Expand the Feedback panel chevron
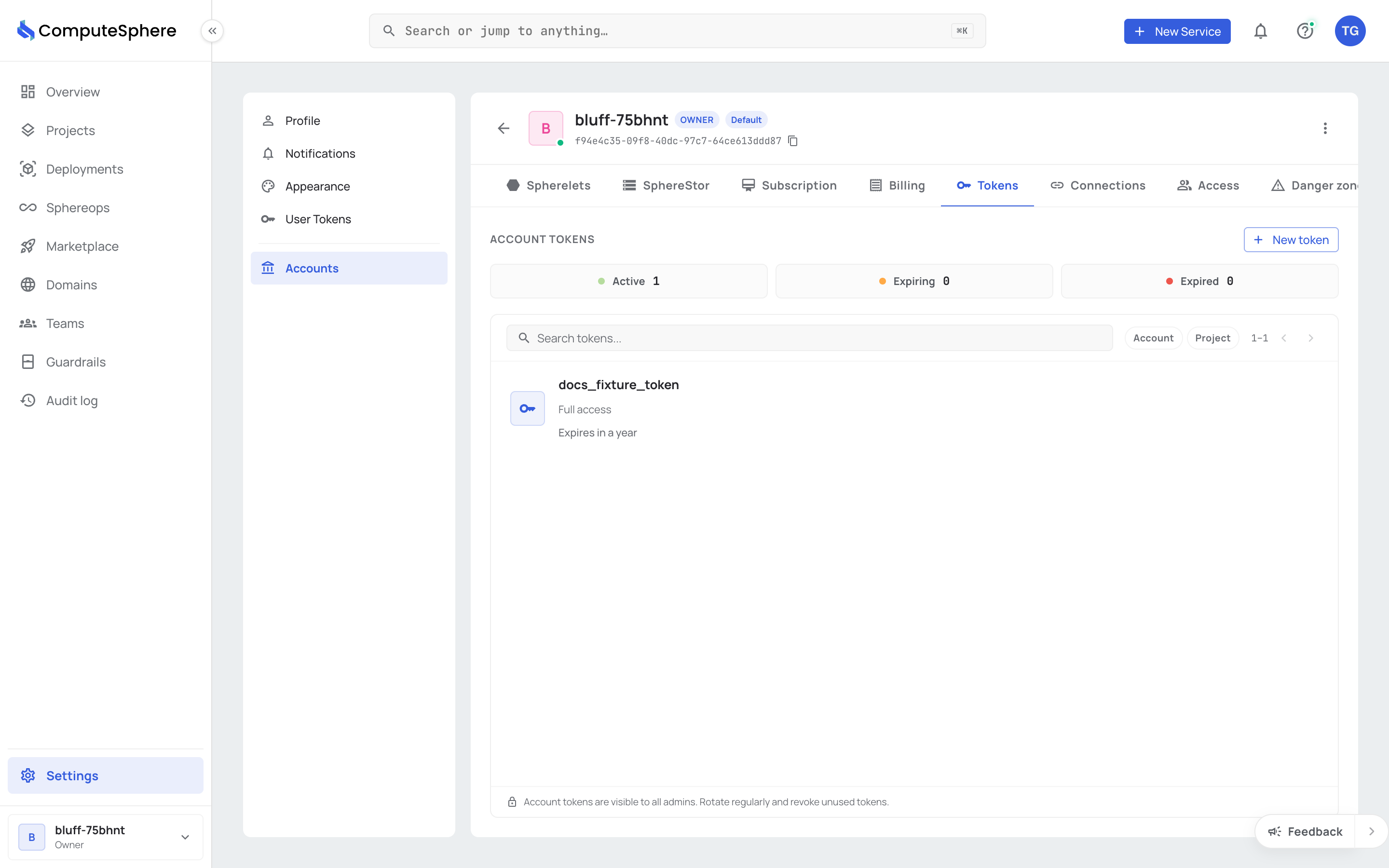 click(x=1371, y=831)
